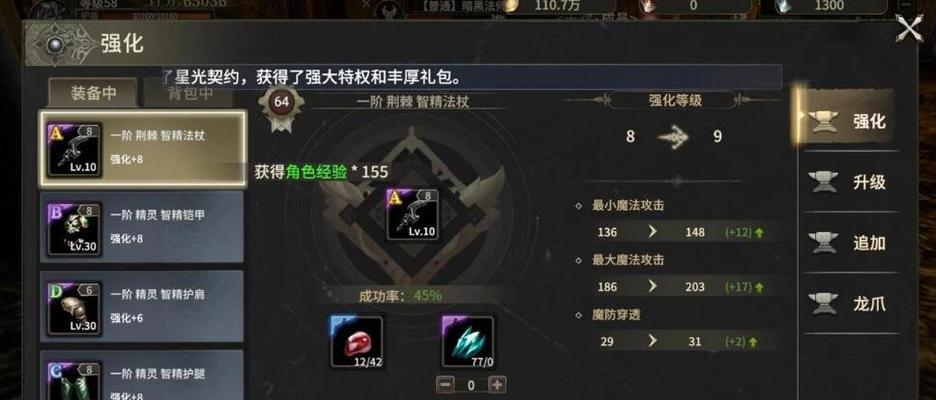Screen dimensions: 936x400
Task: Select the 一阶 荆棘 智精法杖 equipment row
Action: 143,148
